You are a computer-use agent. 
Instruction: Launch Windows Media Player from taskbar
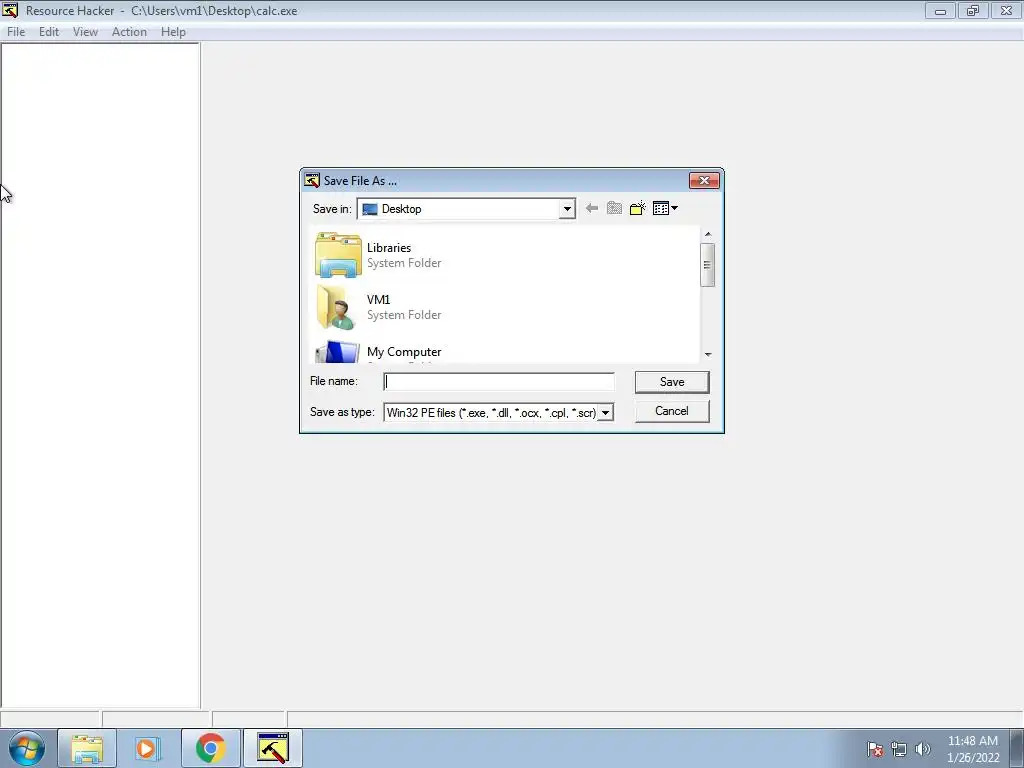pos(147,748)
